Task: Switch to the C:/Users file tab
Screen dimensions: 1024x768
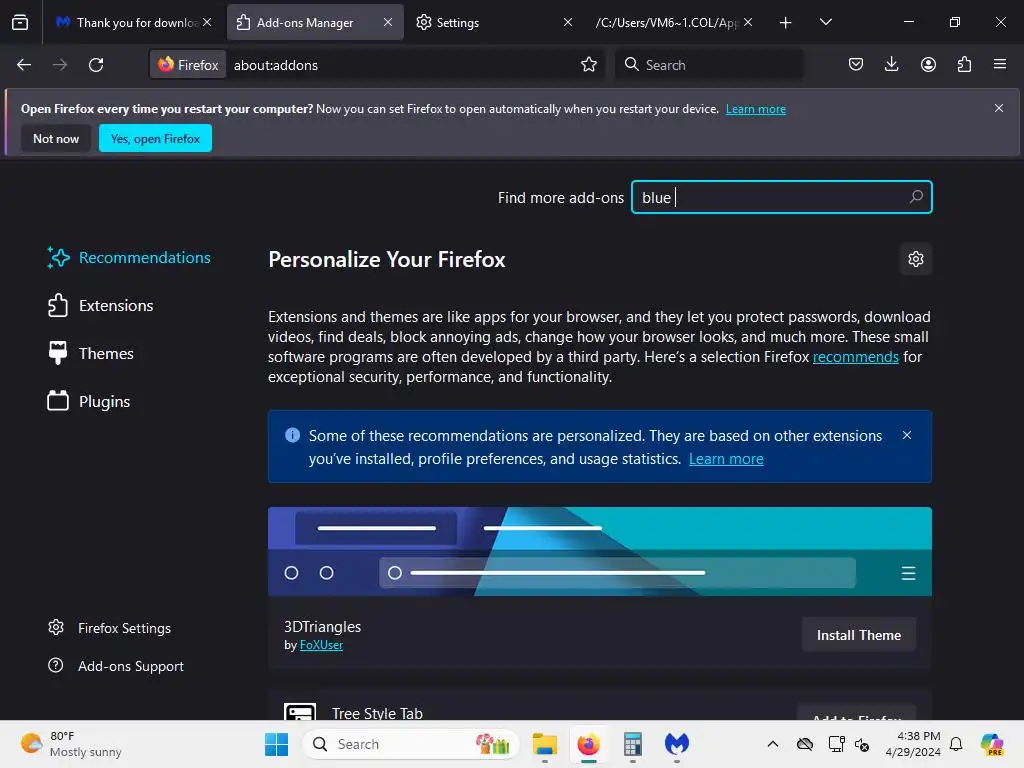Action: pos(666,22)
